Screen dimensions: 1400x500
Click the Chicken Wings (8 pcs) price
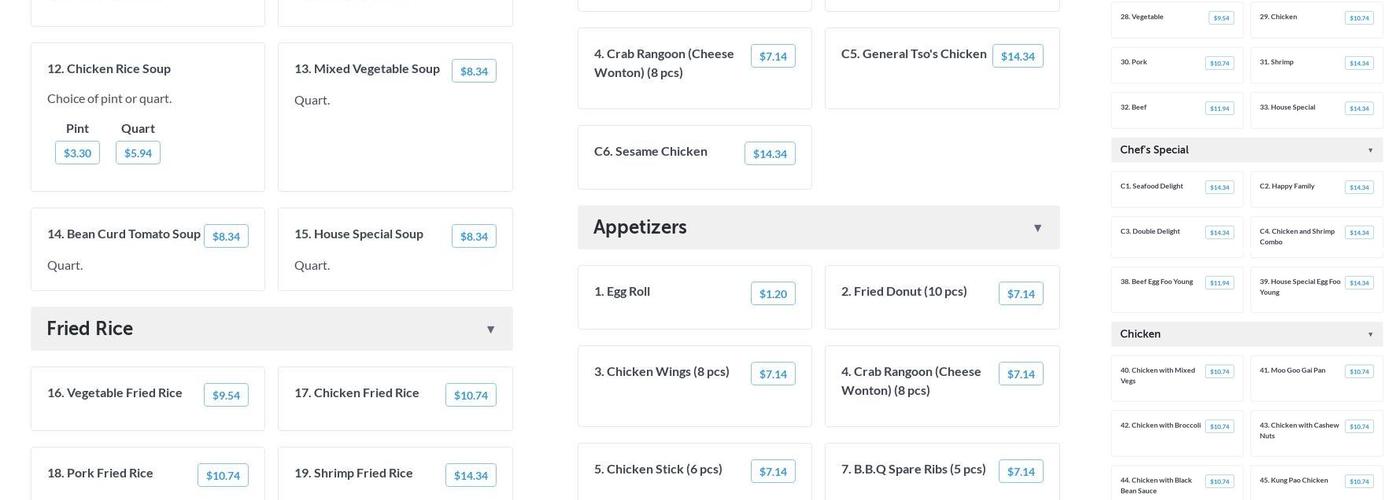pos(773,374)
